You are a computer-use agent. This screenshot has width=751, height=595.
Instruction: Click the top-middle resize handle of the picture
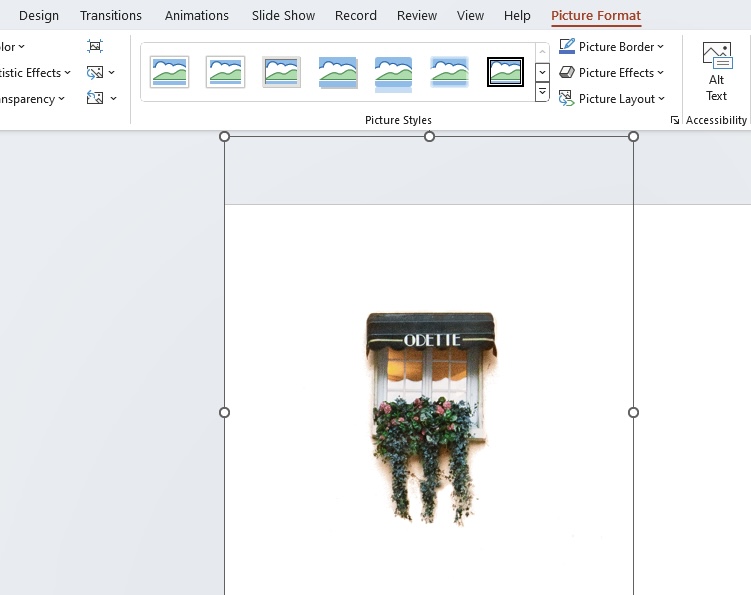(430, 137)
